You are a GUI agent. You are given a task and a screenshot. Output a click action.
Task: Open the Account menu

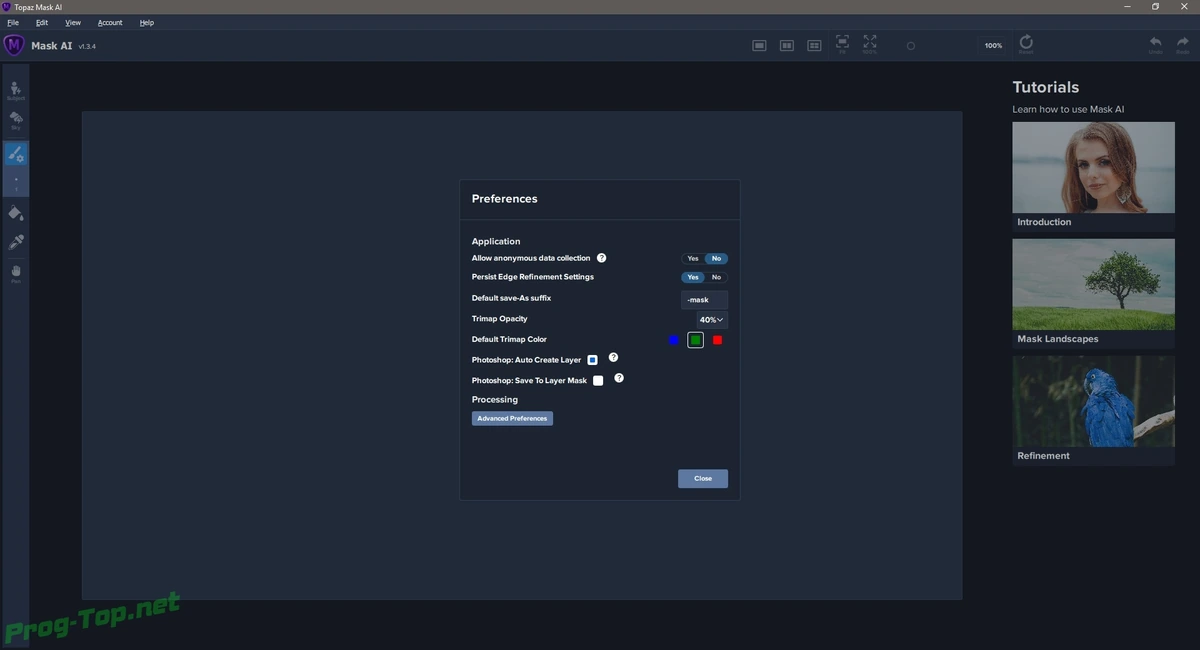(110, 22)
